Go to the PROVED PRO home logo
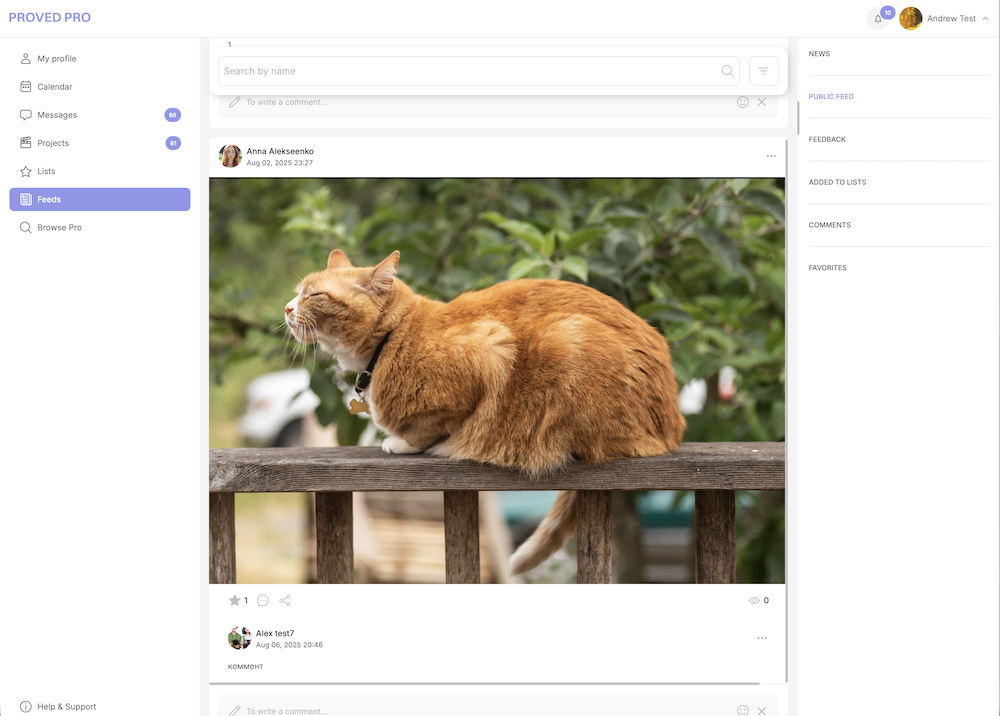The height and width of the screenshot is (716, 1000). click(x=50, y=18)
